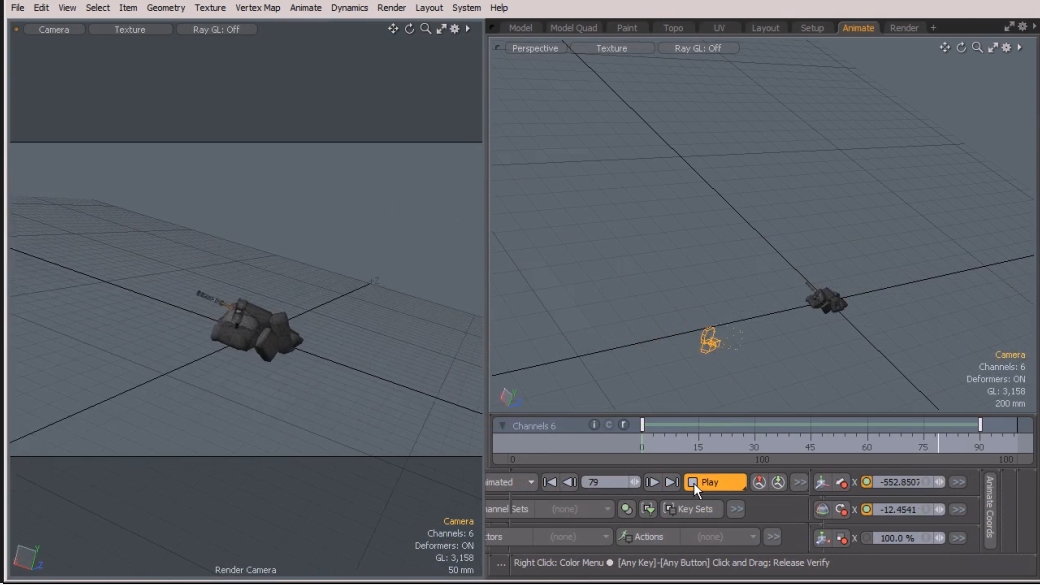
Task: Open the Geometry menu
Action: [166, 7]
